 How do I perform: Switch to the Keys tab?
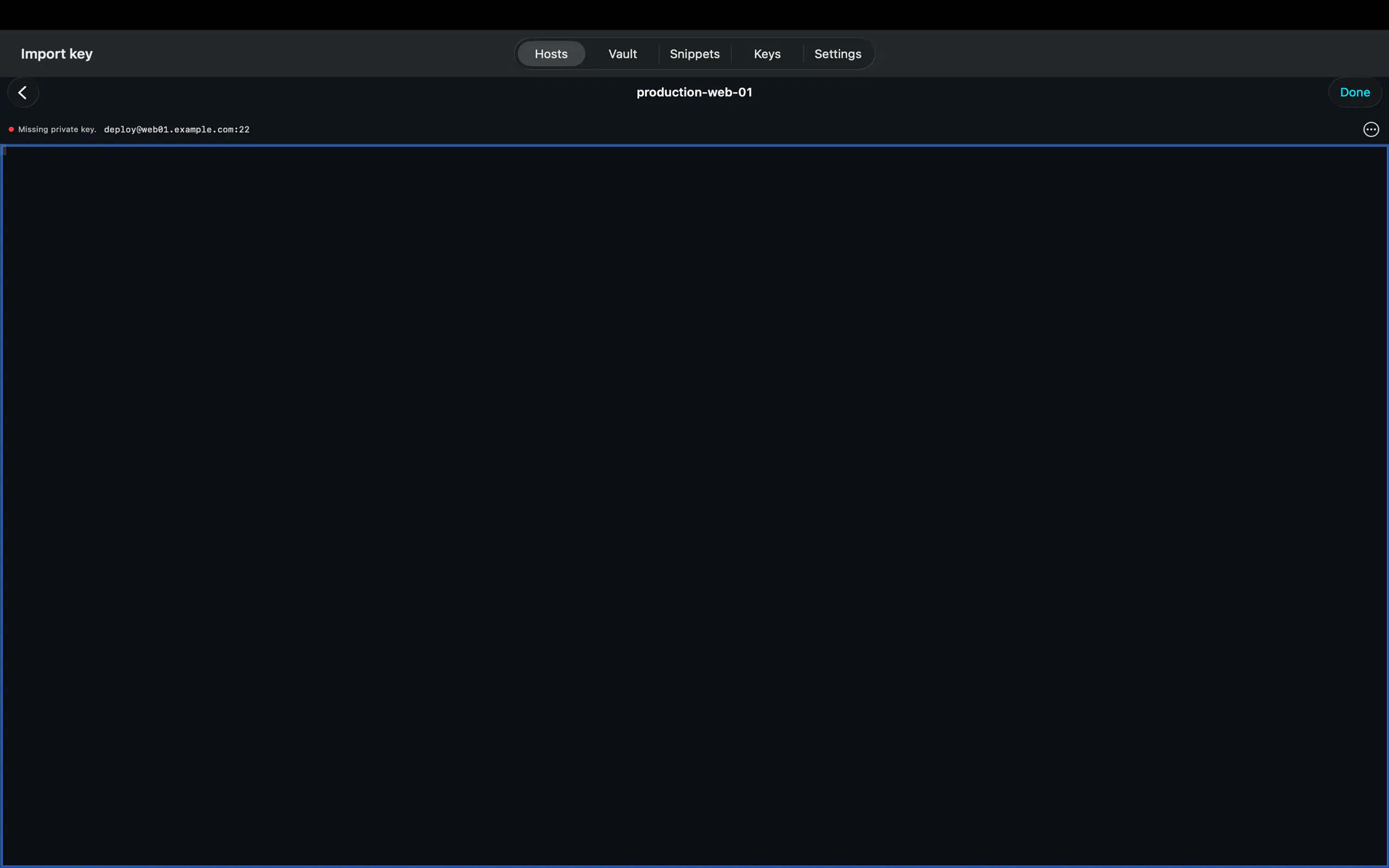click(767, 54)
